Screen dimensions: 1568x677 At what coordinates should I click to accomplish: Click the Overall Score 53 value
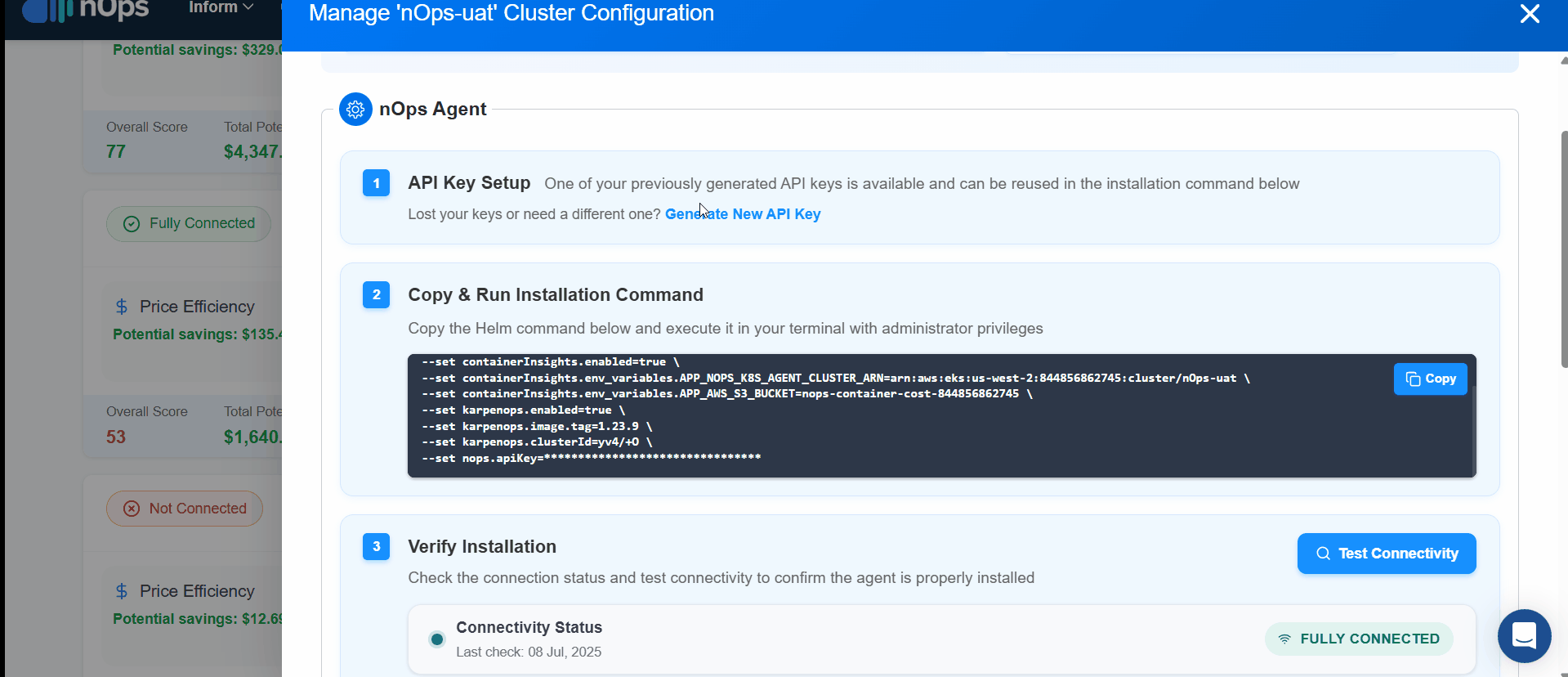[116, 437]
